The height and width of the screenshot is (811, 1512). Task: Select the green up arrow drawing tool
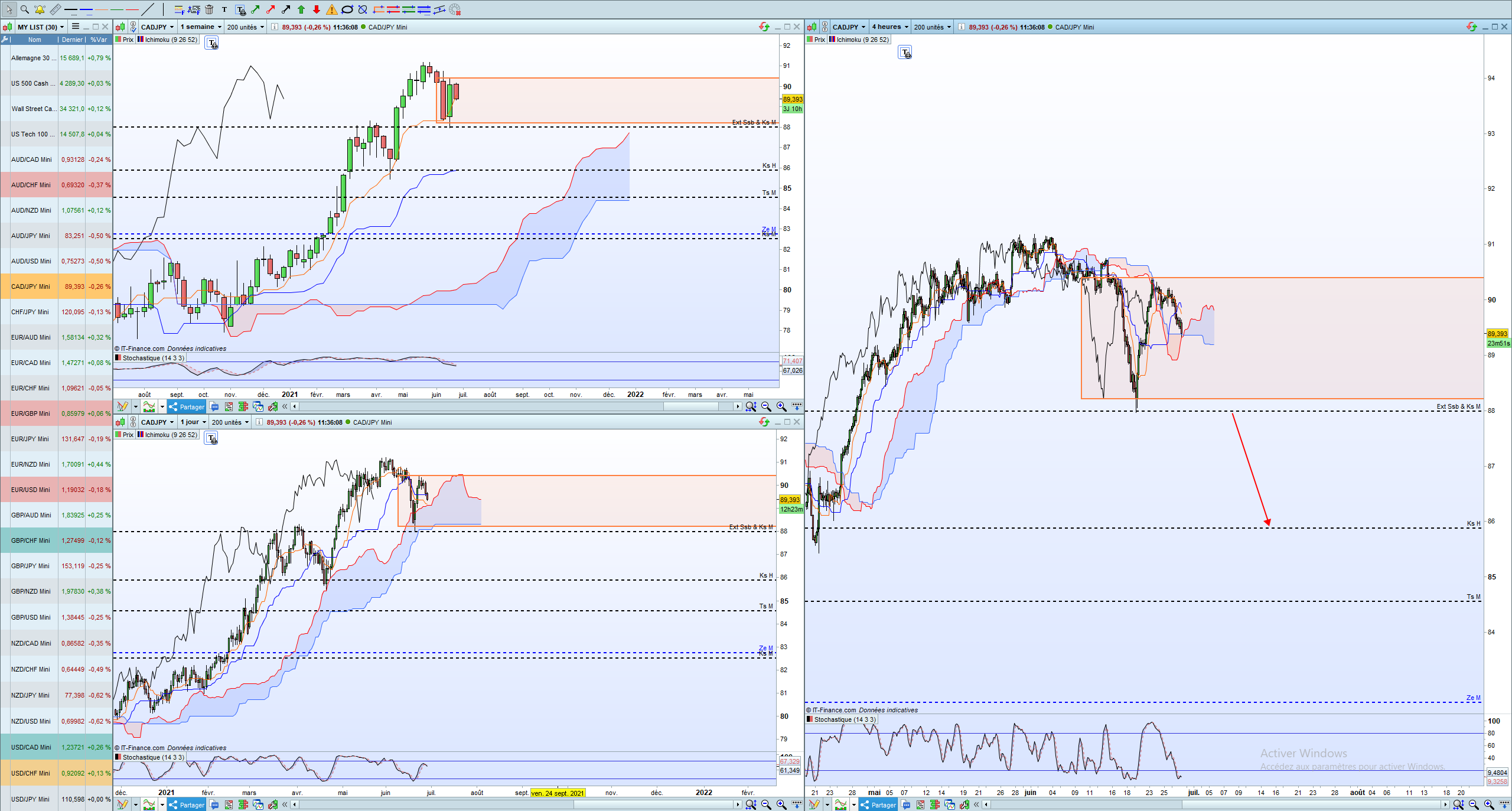click(301, 9)
